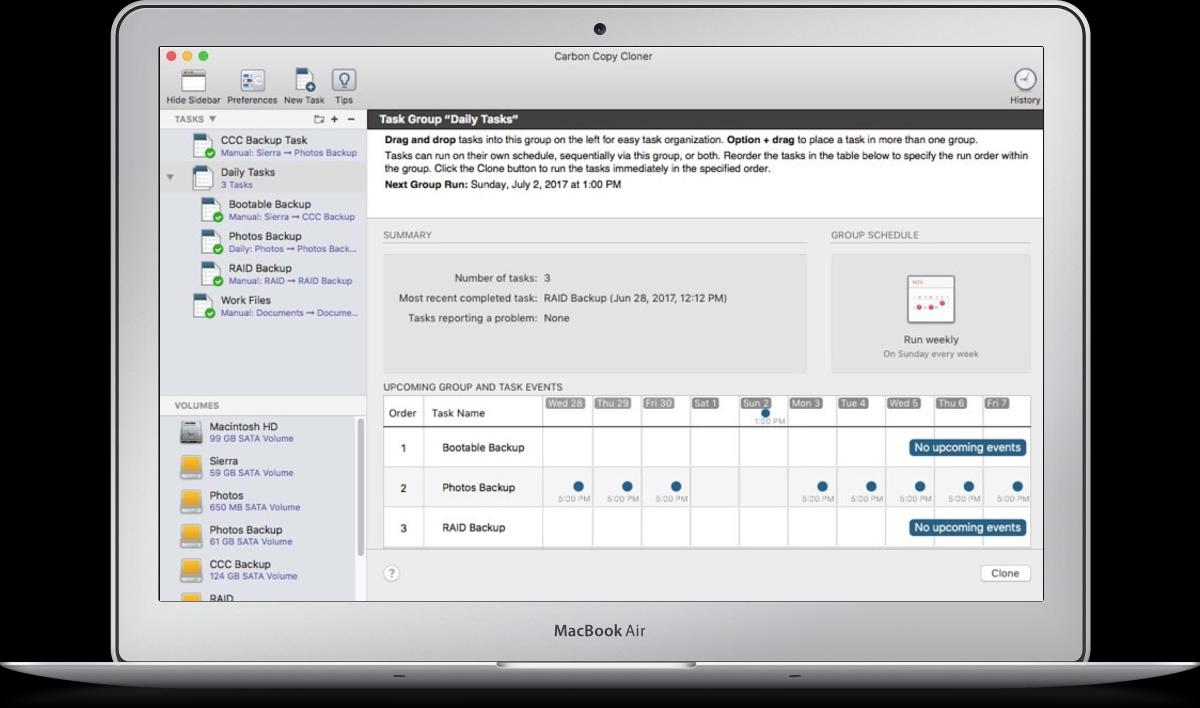Add a task with the plus icon
Image resolution: width=1200 pixels, height=708 pixels.
coord(334,119)
